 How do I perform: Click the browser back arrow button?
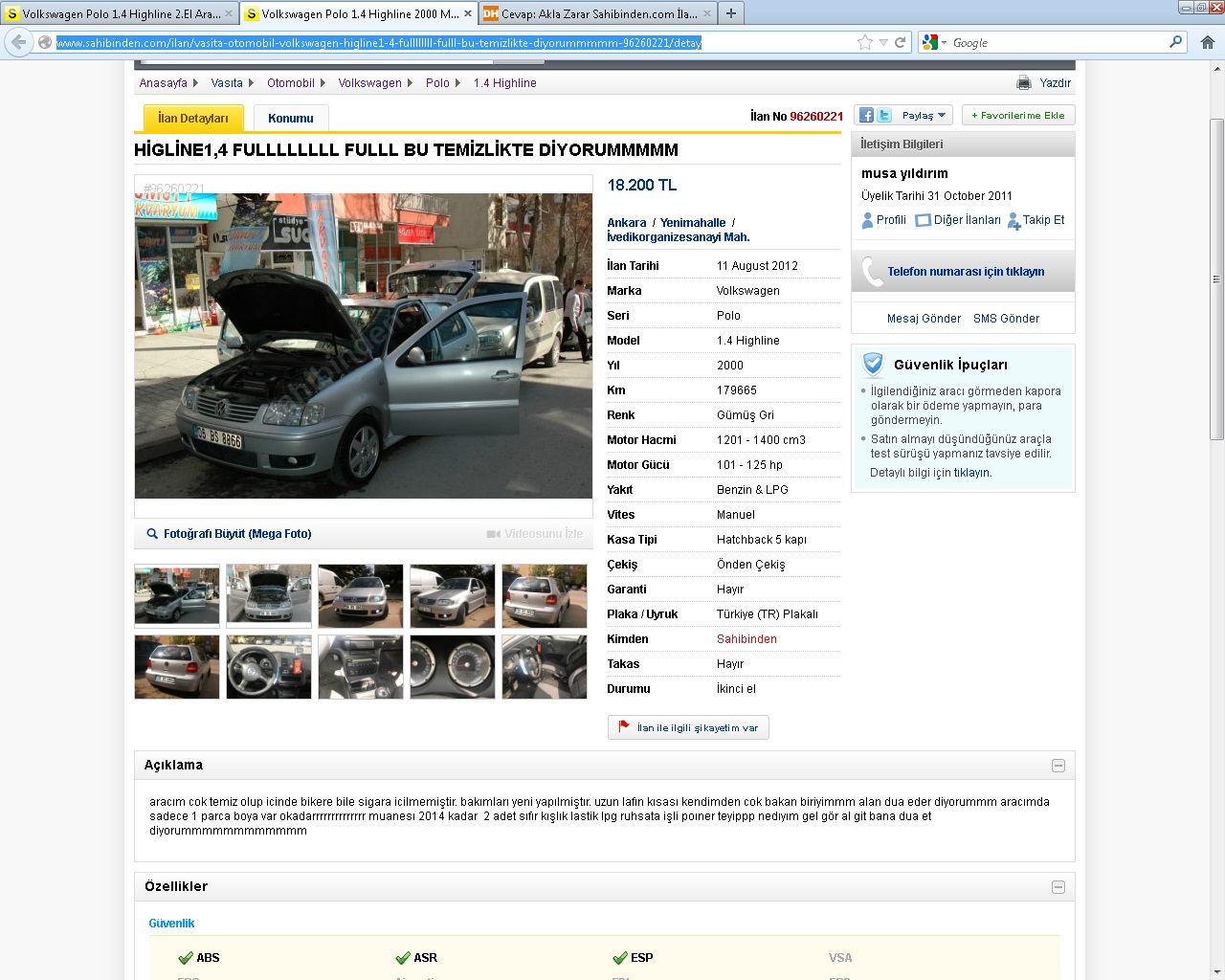18,42
